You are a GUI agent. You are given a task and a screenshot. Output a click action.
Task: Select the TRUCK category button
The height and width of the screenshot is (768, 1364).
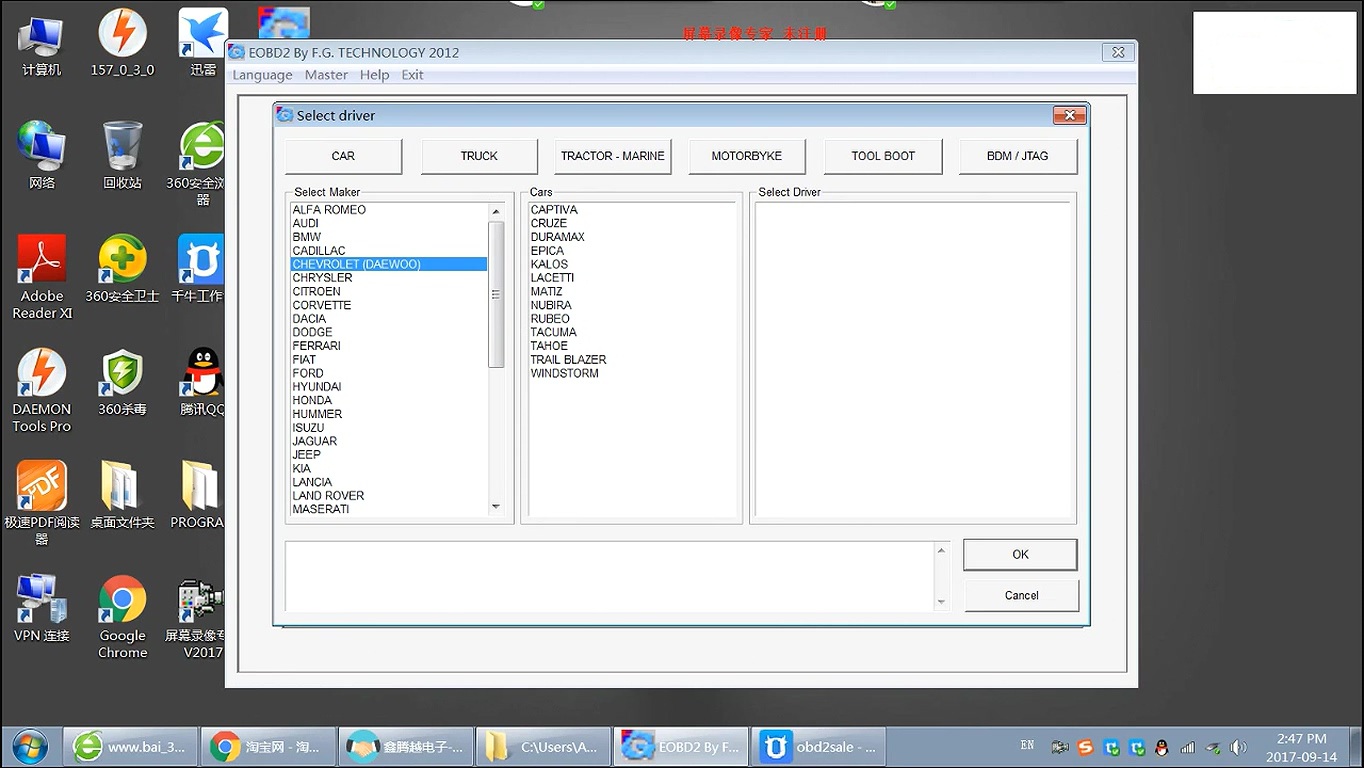tap(479, 156)
